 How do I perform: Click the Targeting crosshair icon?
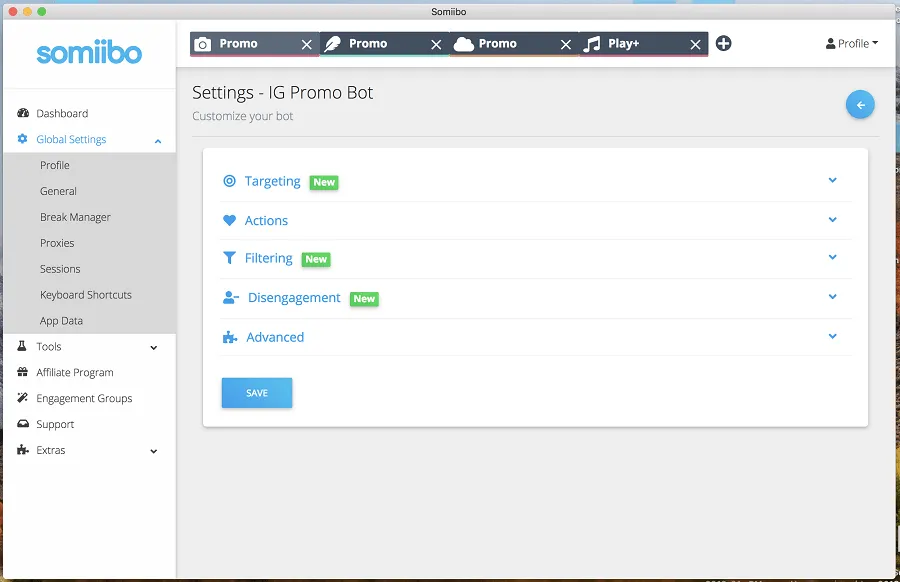(x=229, y=181)
